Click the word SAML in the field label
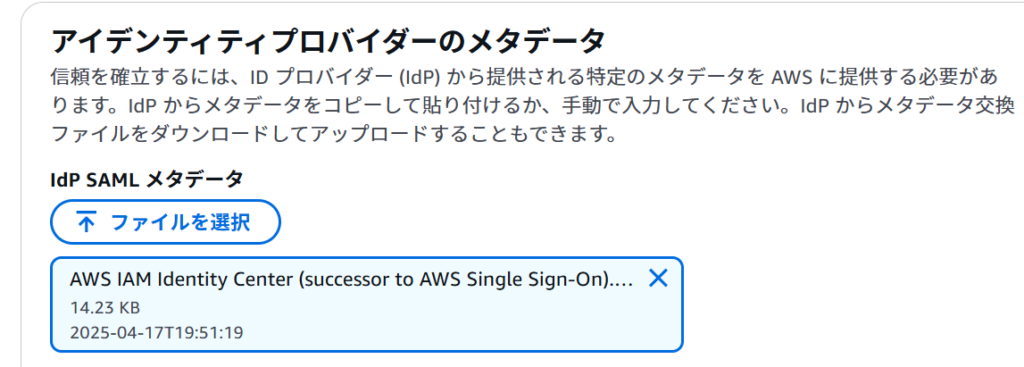This screenshot has height=367, width=1024. coord(112,179)
